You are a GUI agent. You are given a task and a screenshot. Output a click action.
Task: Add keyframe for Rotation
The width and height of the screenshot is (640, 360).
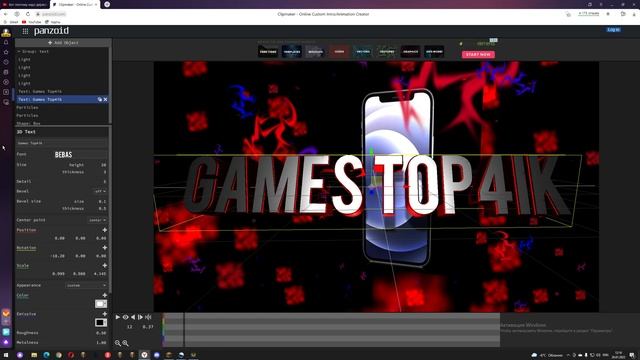[x=104, y=248]
